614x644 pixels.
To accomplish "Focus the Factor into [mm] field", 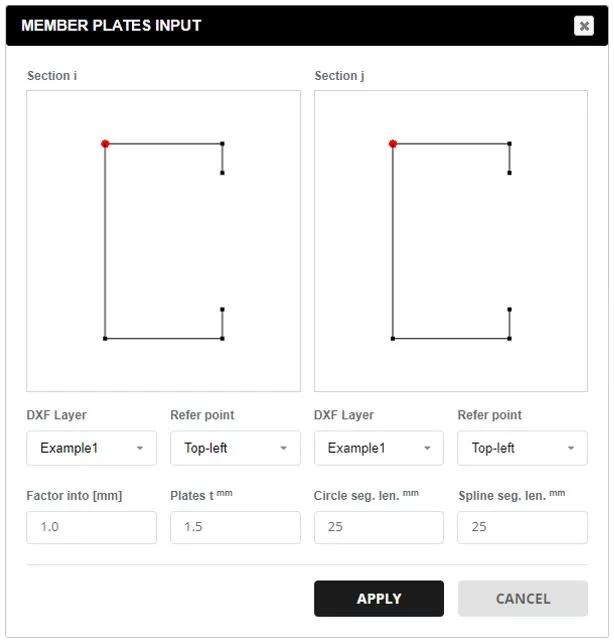I will [x=91, y=527].
